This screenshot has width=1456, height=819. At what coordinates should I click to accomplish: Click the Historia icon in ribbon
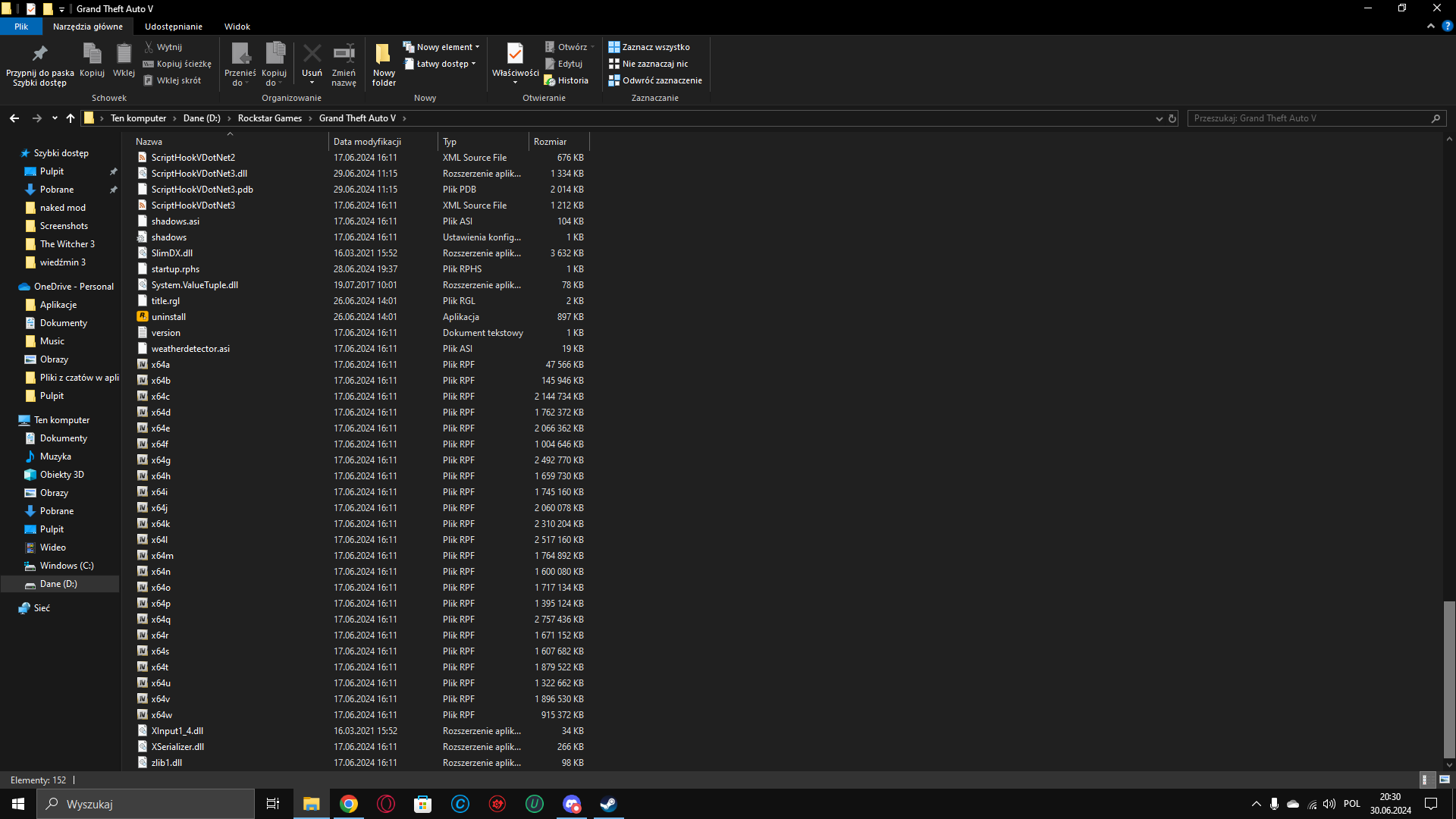tap(566, 80)
